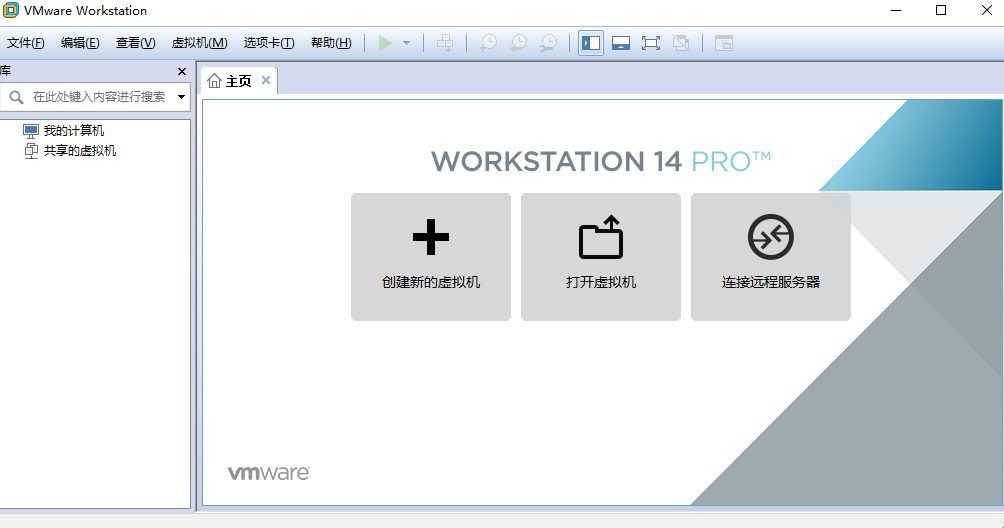Click the Unity mode toolbar icon

pos(681,44)
